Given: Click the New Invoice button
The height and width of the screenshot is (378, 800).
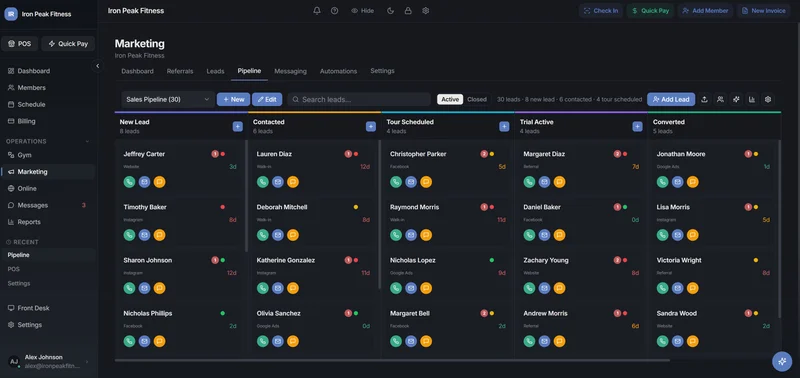Looking at the screenshot, I should (x=763, y=11).
